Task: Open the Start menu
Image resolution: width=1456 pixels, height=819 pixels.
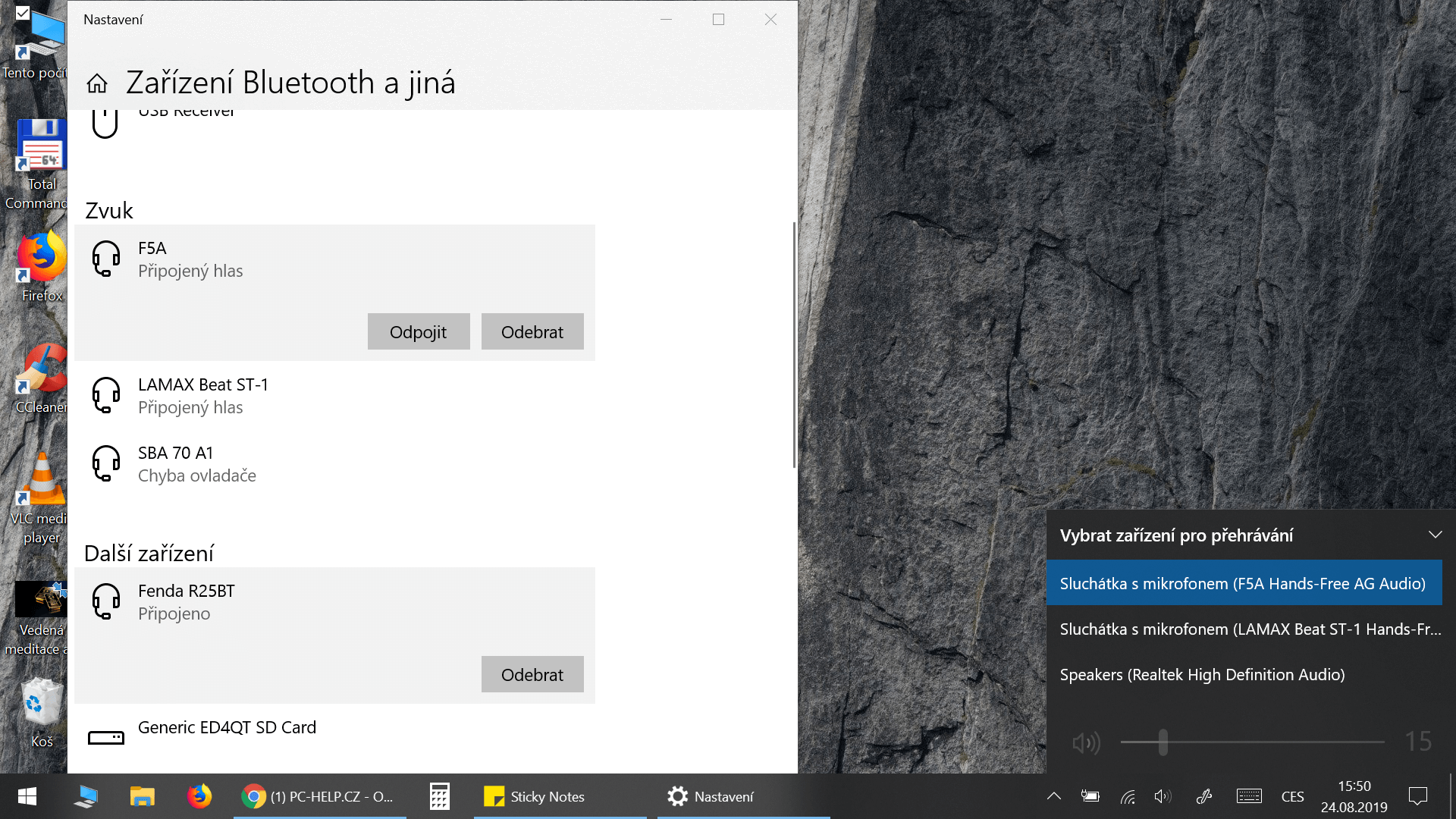Action: point(27,796)
